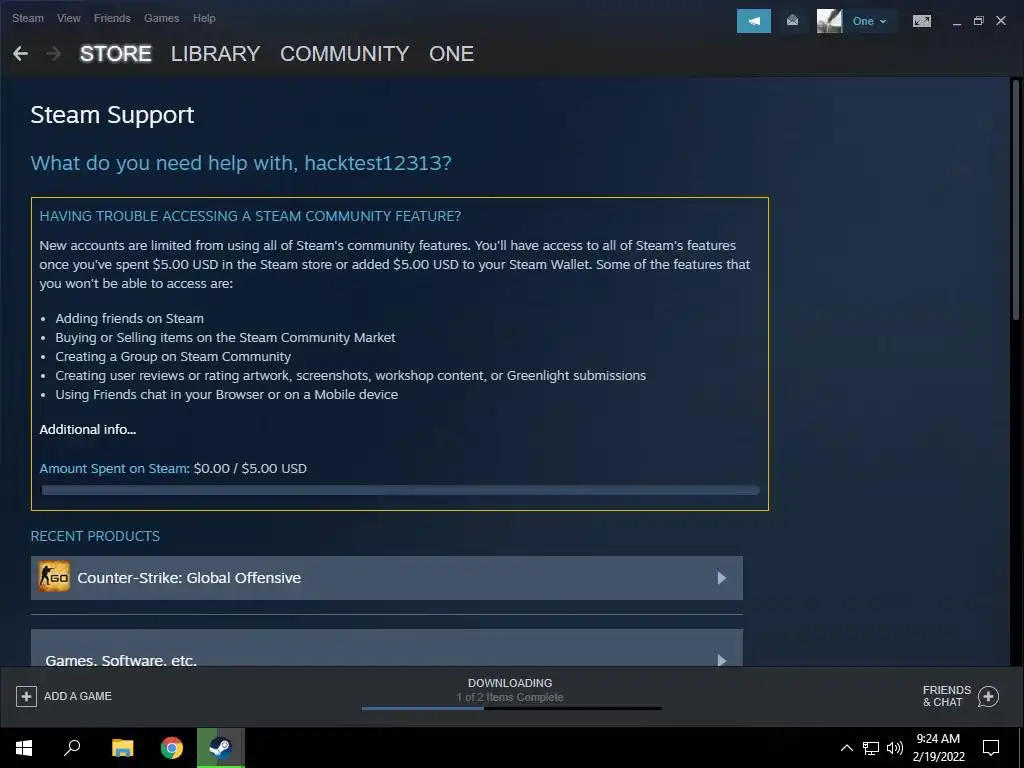This screenshot has height=768, width=1024.
Task: Open Games, Software, etc. support category
Action: (x=387, y=648)
